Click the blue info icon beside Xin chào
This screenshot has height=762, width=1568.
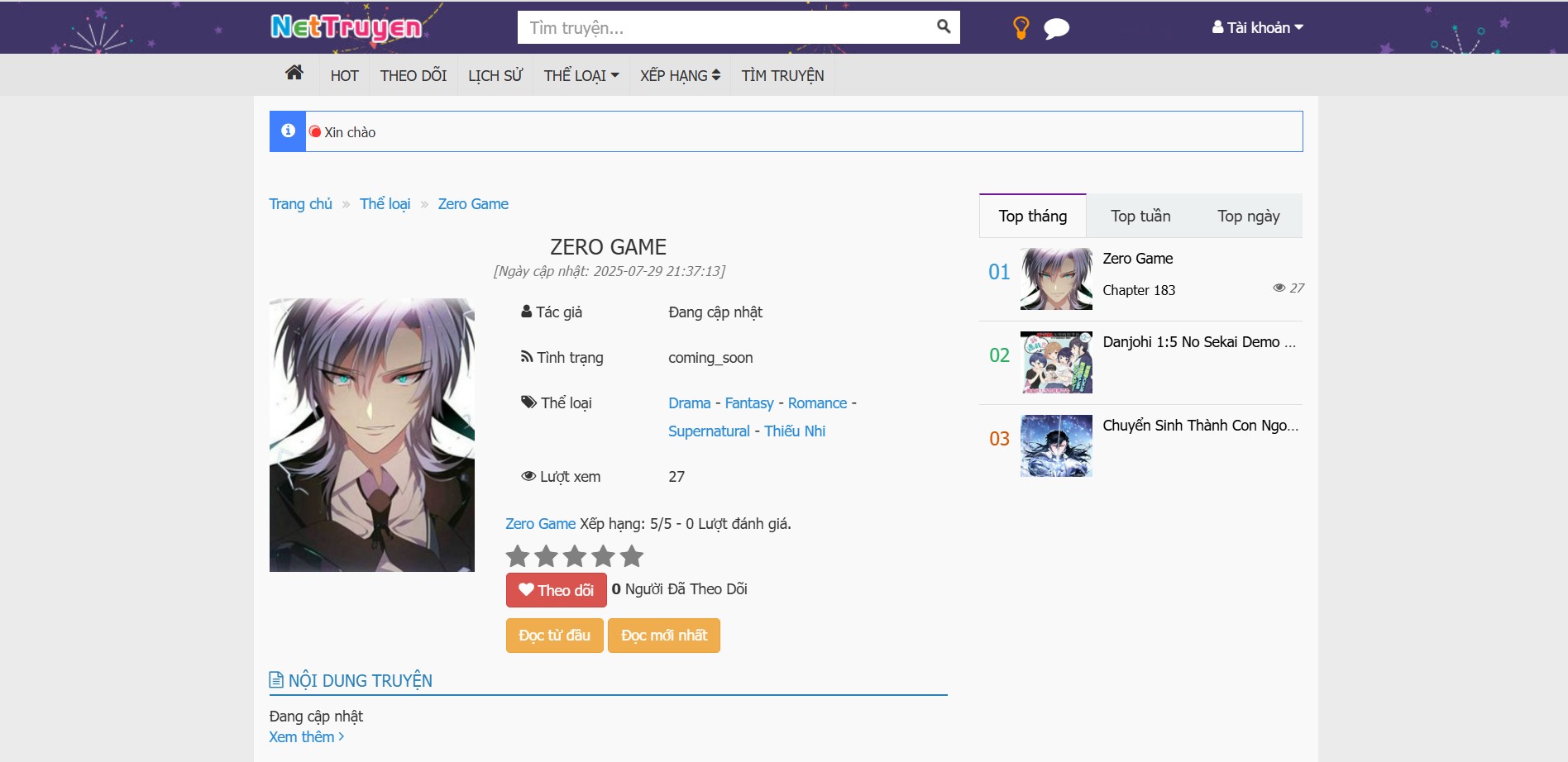point(288,131)
